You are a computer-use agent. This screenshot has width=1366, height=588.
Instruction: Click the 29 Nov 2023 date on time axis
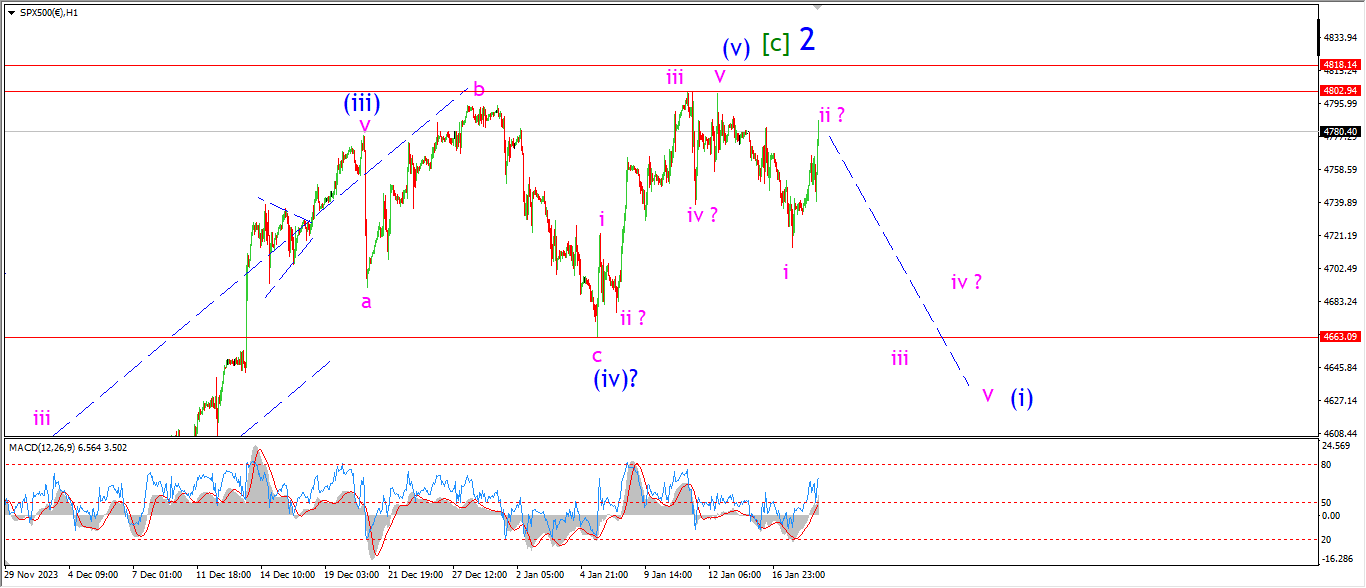[30, 575]
